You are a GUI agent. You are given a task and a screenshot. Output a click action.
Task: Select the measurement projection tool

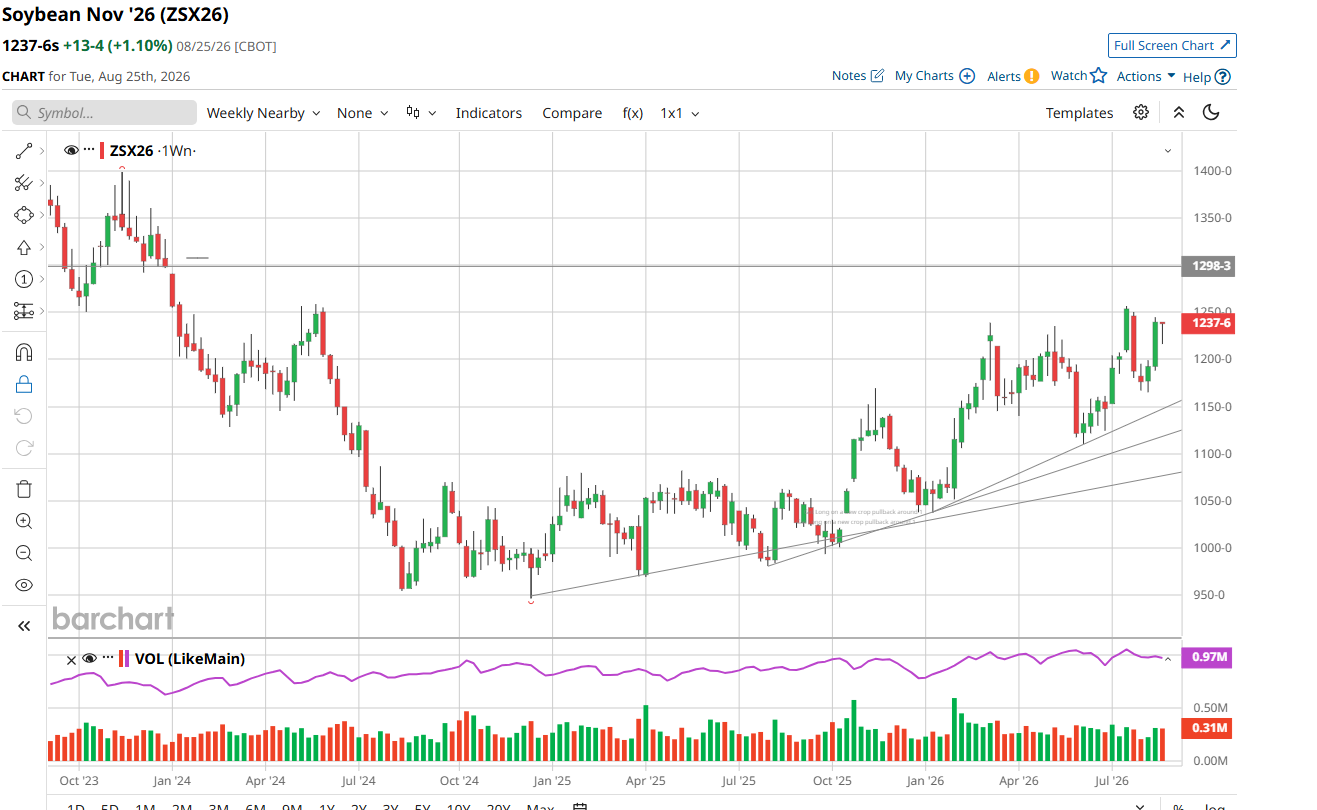[x=24, y=311]
